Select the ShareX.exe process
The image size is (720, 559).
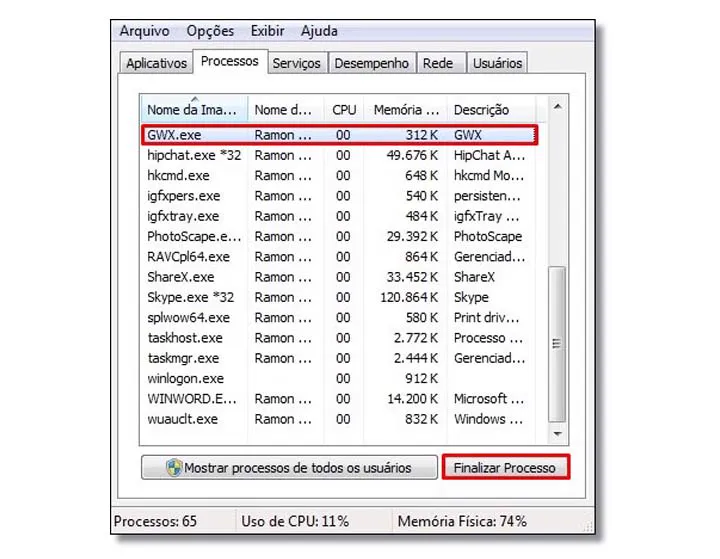coord(339,277)
